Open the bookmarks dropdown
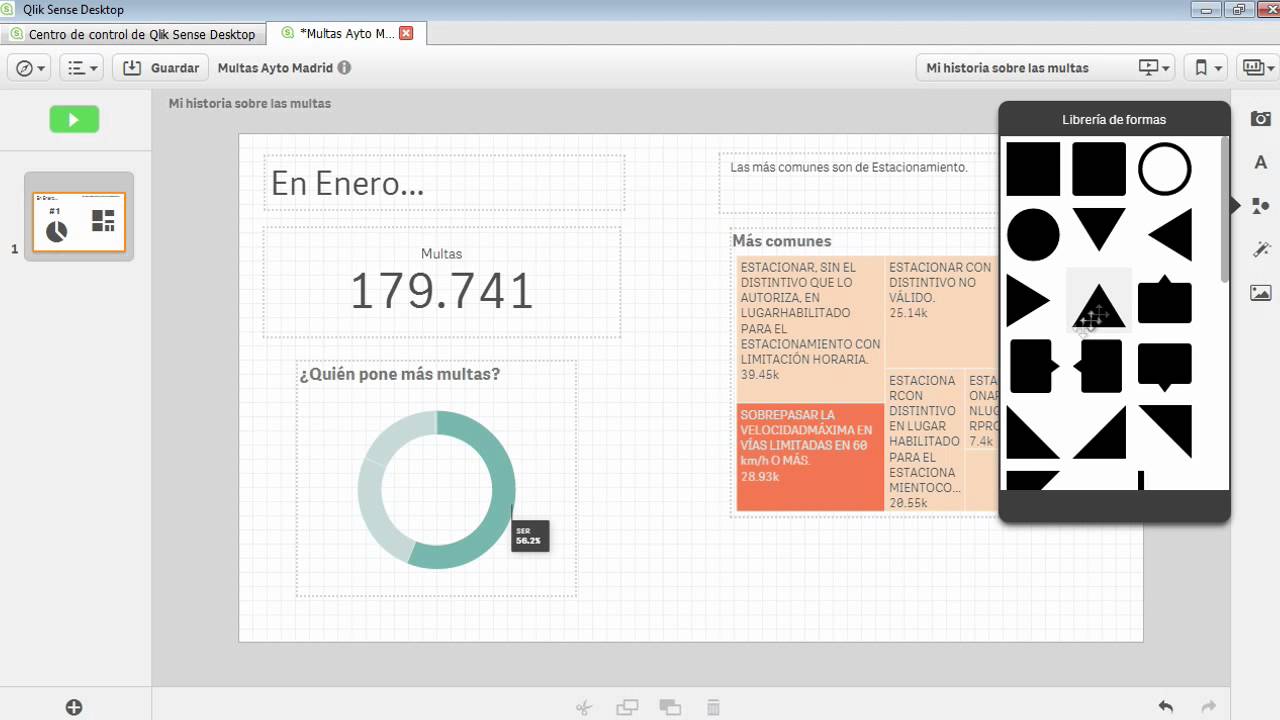 pyautogui.click(x=1208, y=68)
